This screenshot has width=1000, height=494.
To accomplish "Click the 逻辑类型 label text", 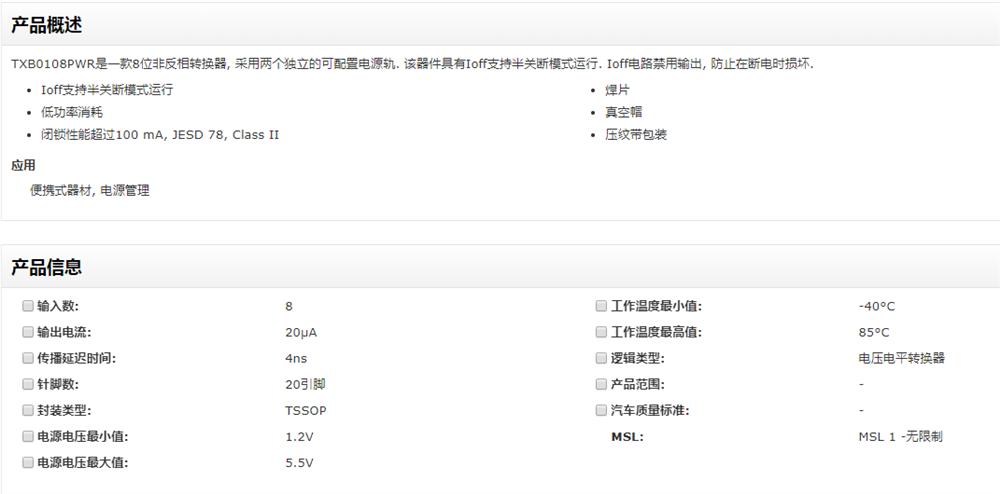I will click(637, 358).
